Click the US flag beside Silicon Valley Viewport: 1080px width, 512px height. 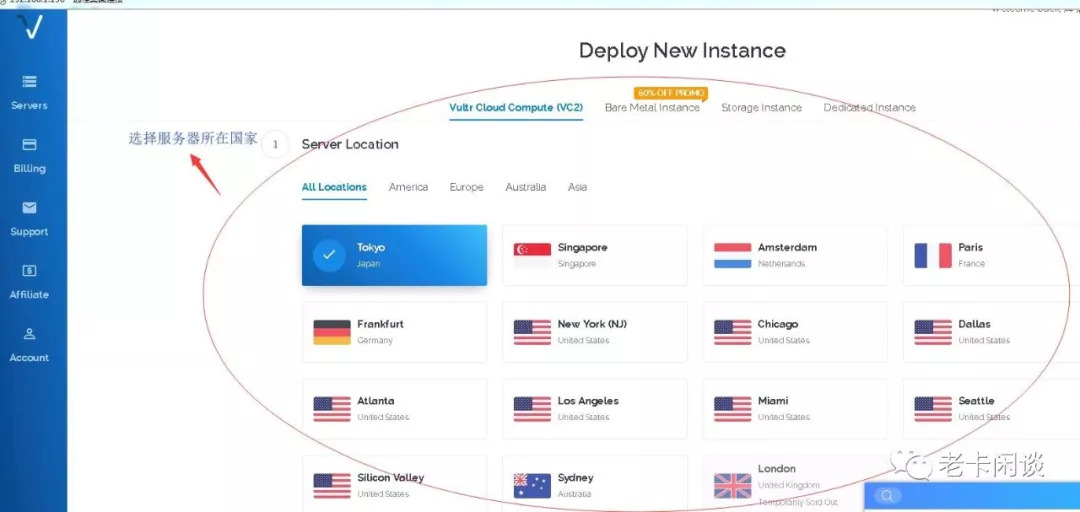pyautogui.click(x=332, y=486)
